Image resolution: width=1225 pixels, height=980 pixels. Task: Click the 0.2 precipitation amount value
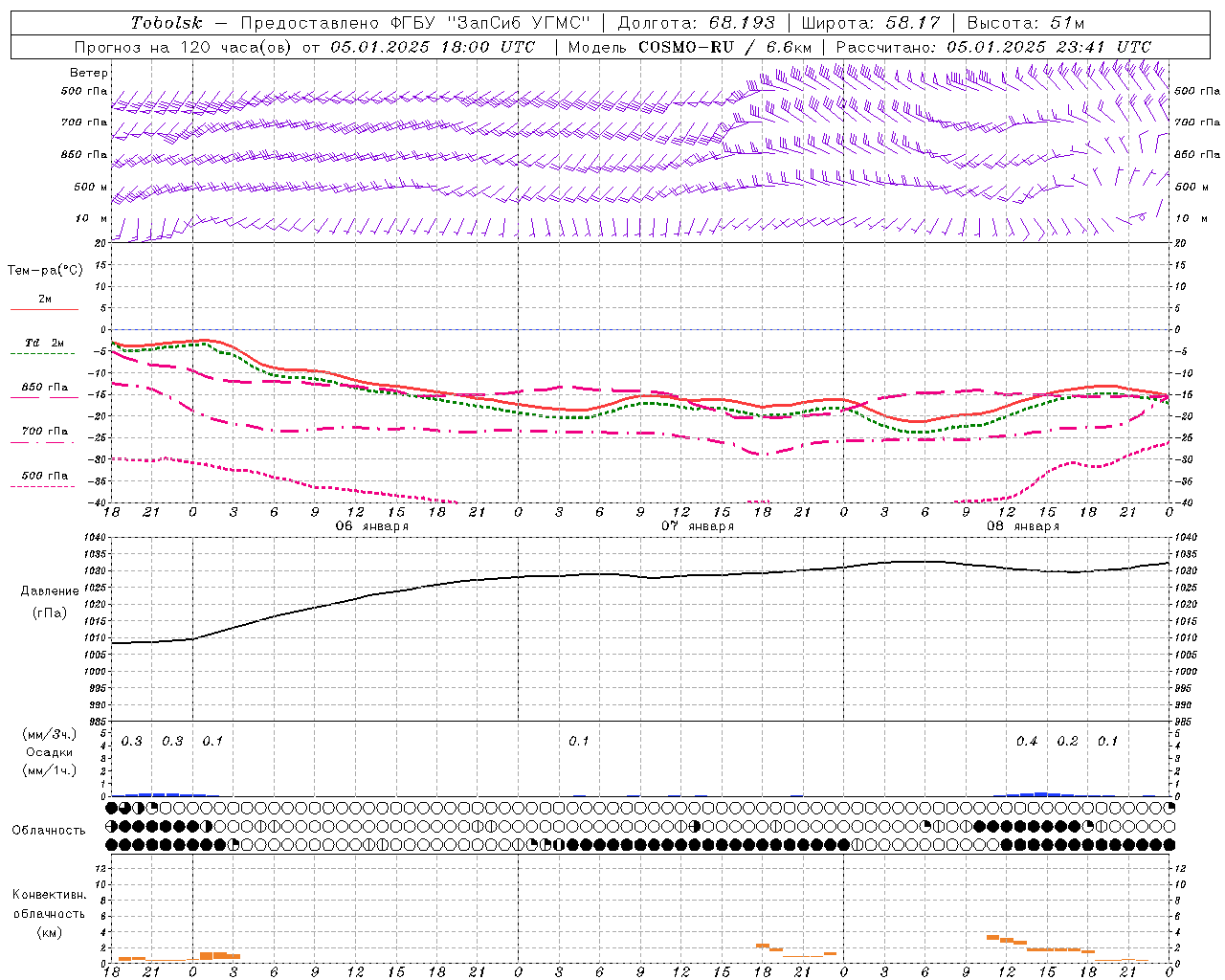click(x=1067, y=742)
